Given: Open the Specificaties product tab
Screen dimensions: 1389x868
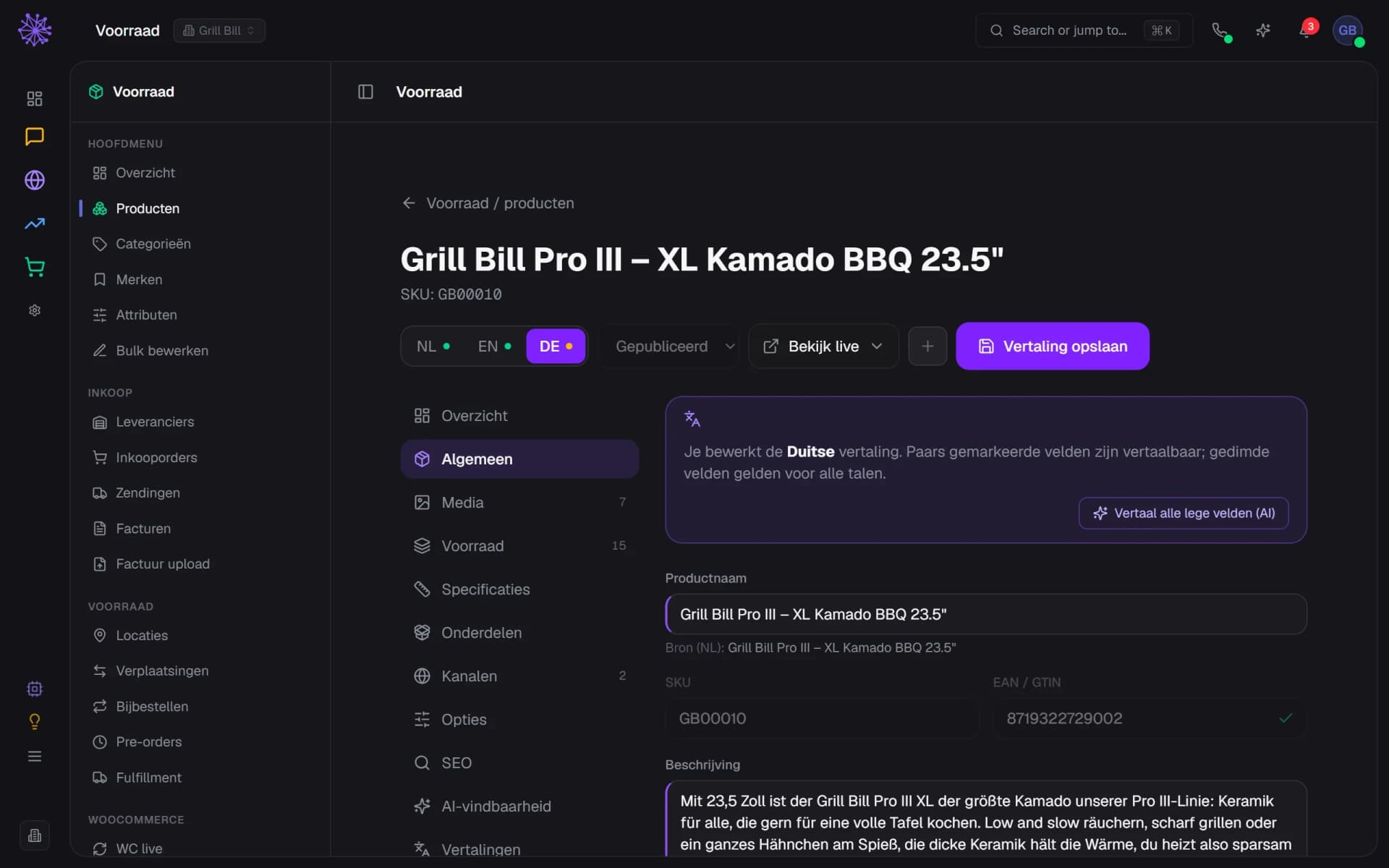Looking at the screenshot, I should coord(519,590).
